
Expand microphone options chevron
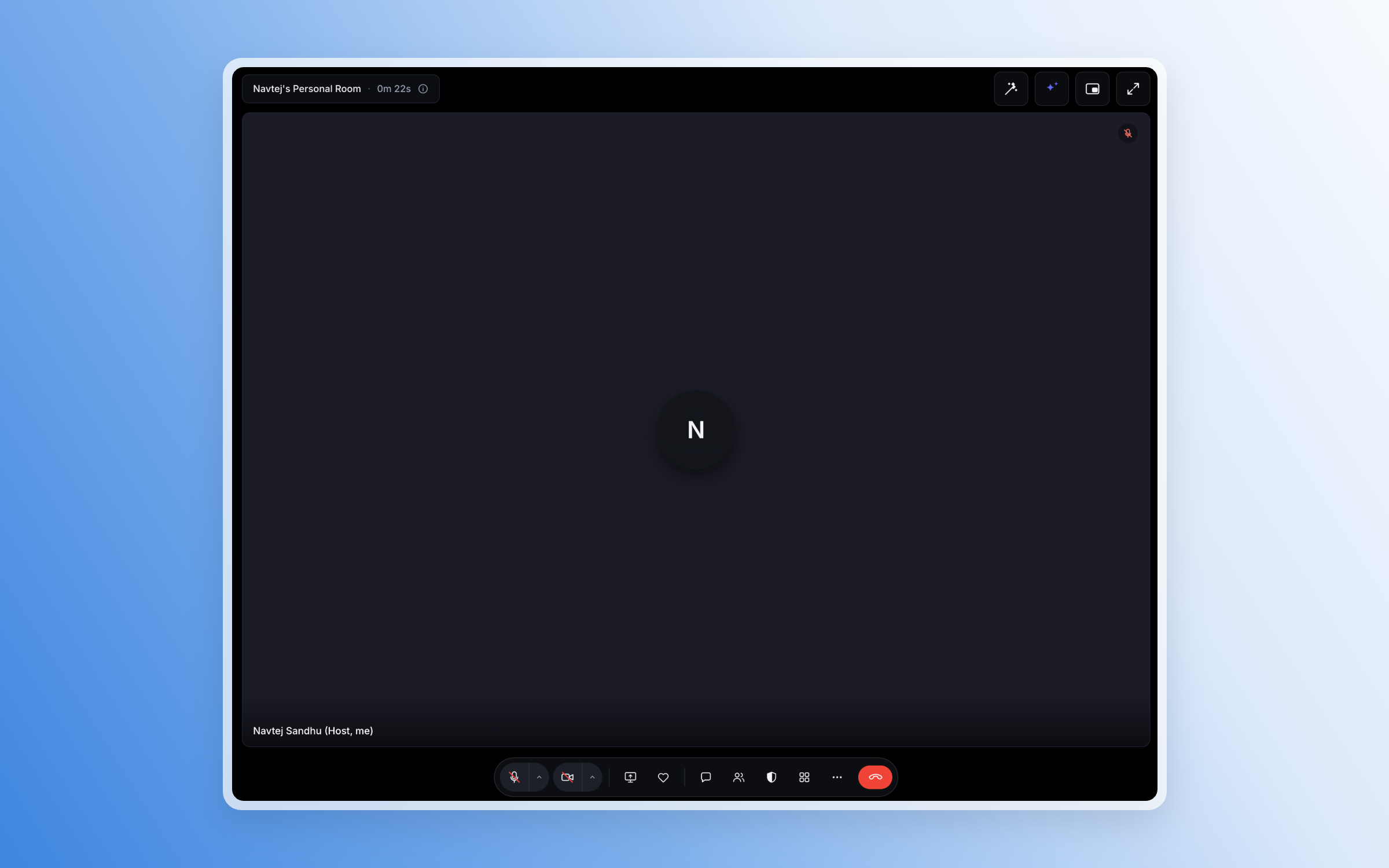tap(539, 777)
